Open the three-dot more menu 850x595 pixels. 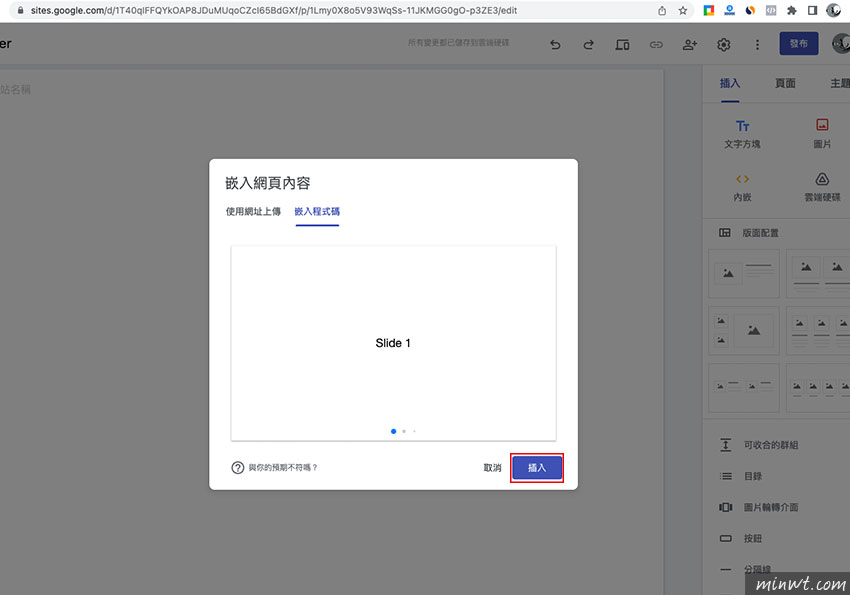click(757, 44)
